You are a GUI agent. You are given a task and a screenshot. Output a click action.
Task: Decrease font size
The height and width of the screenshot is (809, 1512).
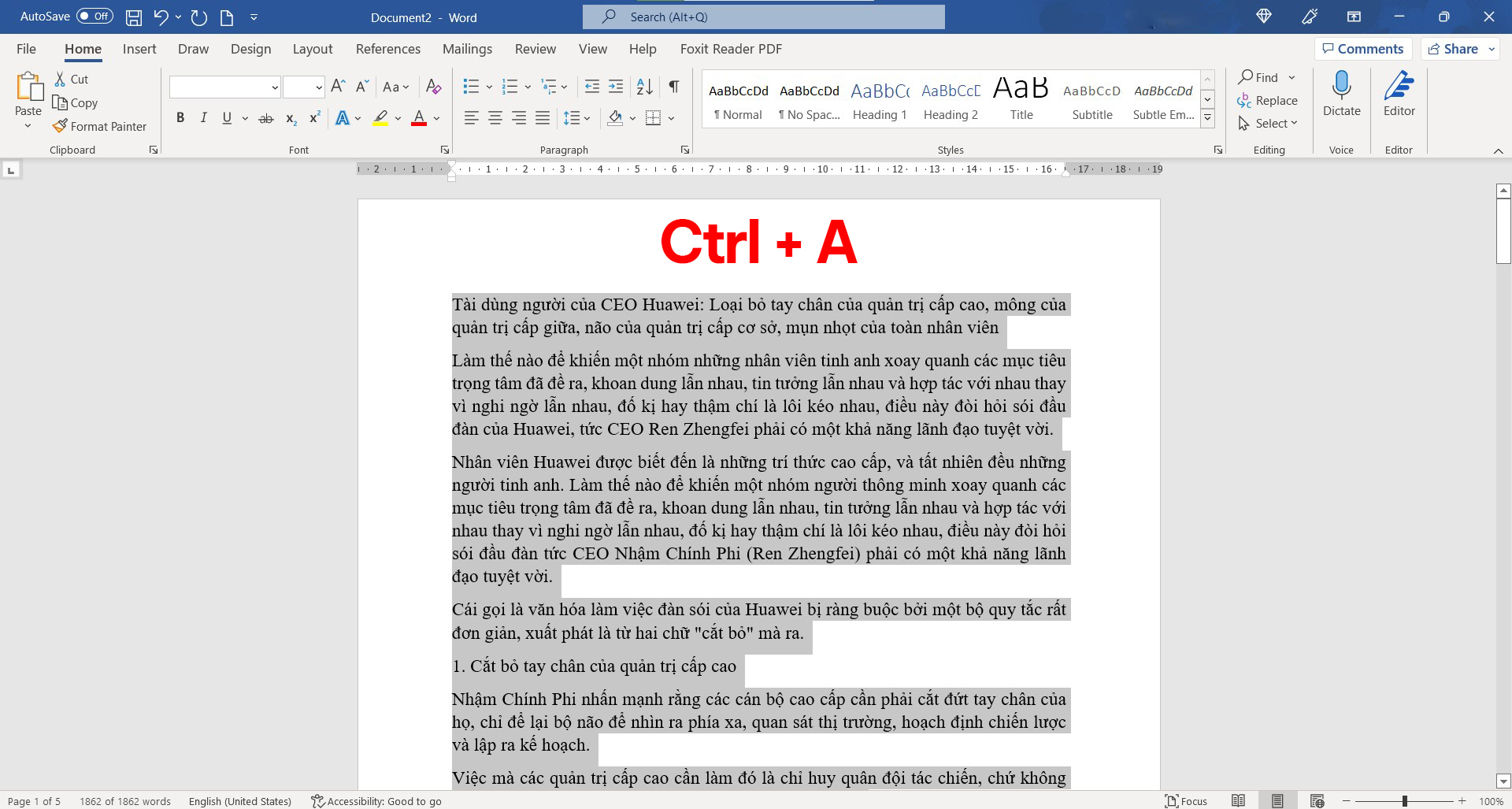(x=362, y=87)
